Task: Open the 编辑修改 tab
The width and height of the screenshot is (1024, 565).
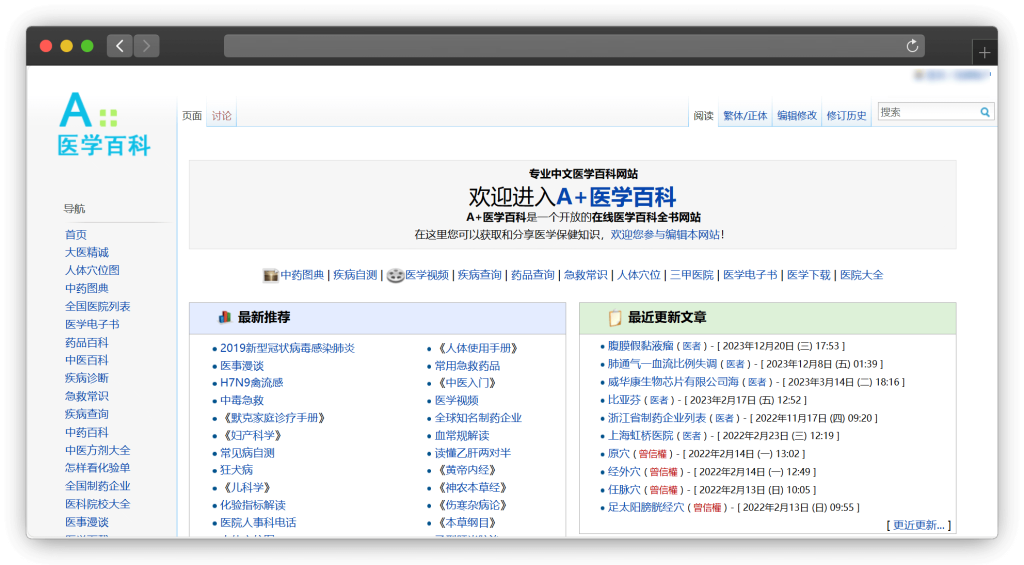Action: point(797,116)
